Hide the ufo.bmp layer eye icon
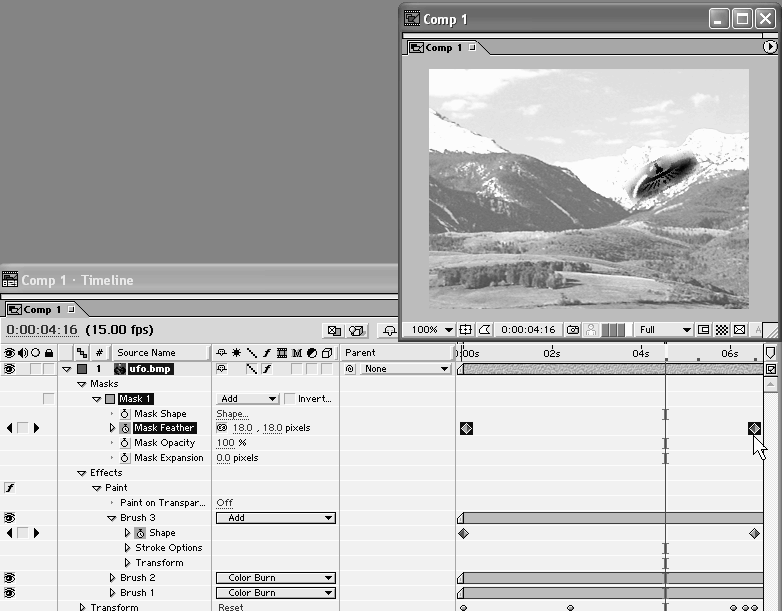This screenshot has height=611, width=782. [x=9, y=369]
